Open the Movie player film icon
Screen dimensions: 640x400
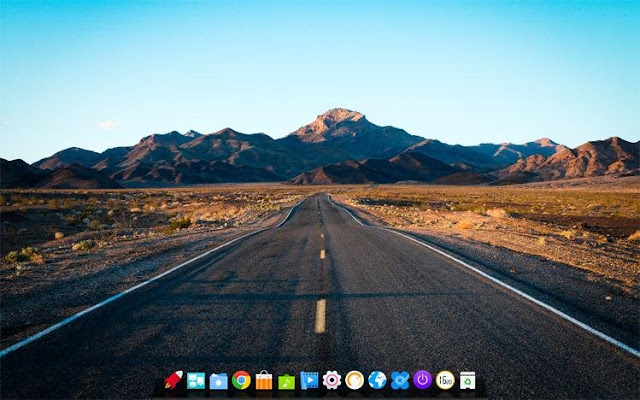pyautogui.click(x=309, y=380)
